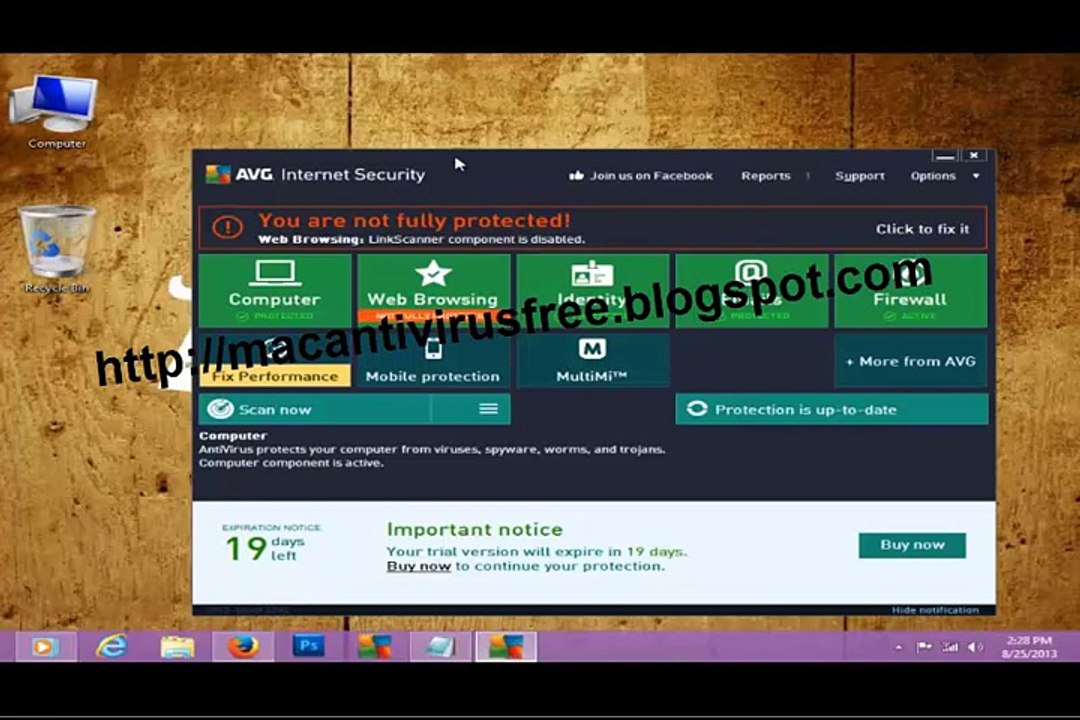Open File Explorer from the taskbar
The image size is (1080, 720).
click(177, 647)
